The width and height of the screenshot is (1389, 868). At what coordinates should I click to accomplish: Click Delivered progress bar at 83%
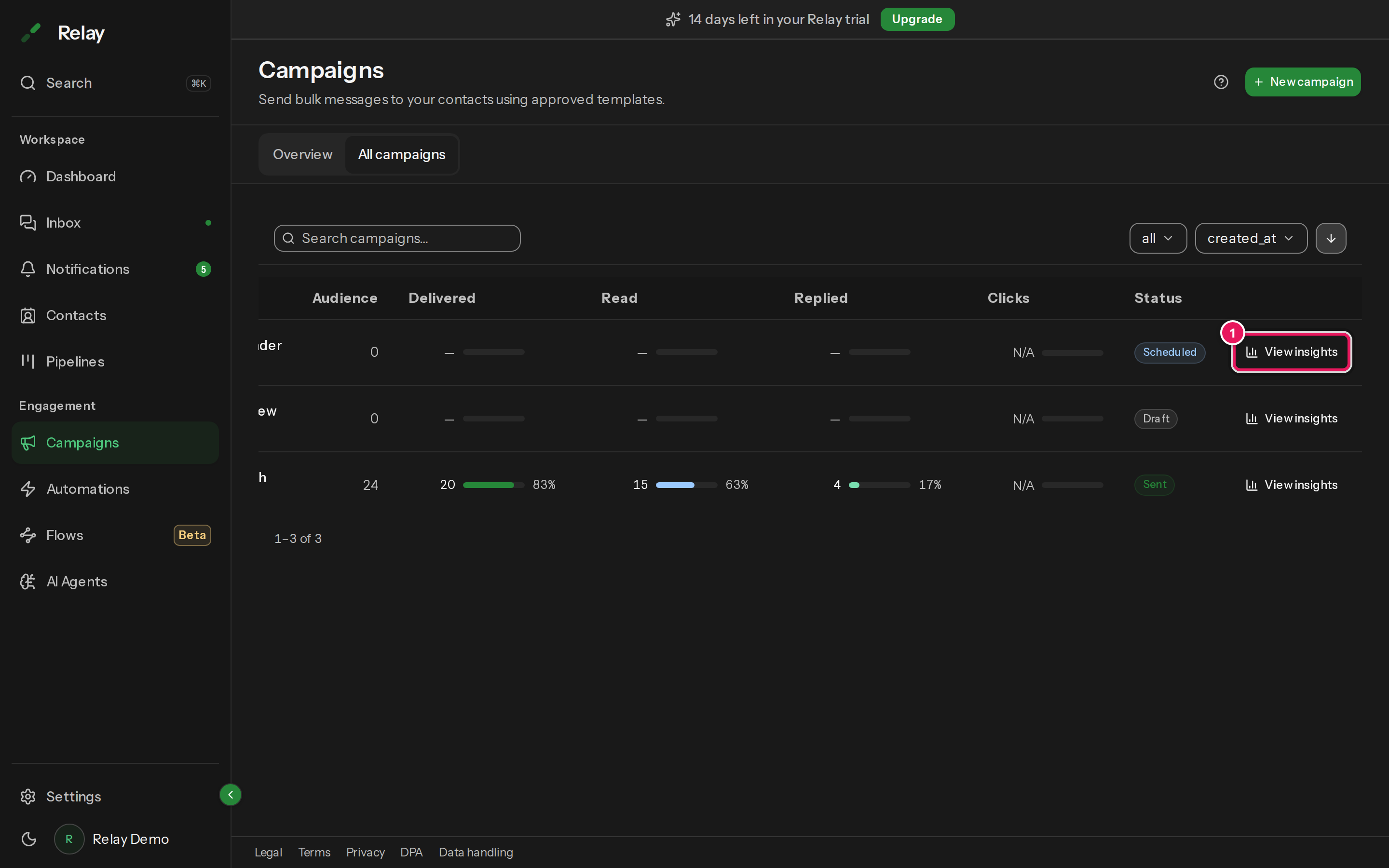tap(493, 485)
